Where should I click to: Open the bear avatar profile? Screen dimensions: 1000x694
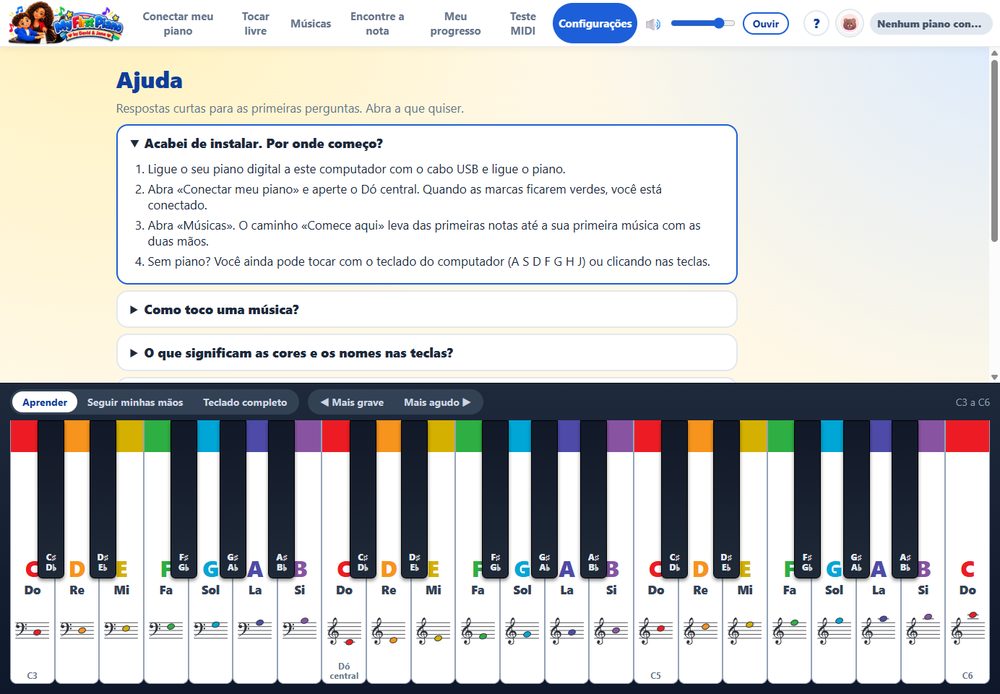click(849, 24)
